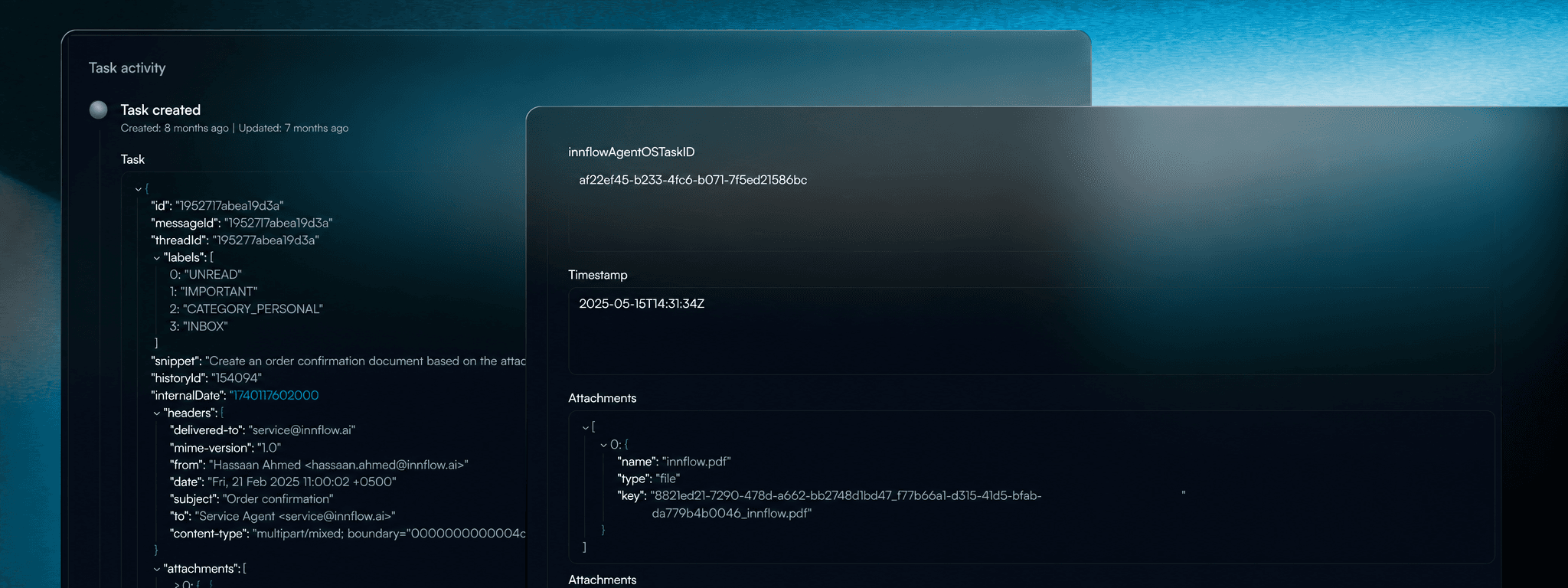Select label 0: "UNREAD"
Screen dimensions: 1568x588
click(206, 275)
